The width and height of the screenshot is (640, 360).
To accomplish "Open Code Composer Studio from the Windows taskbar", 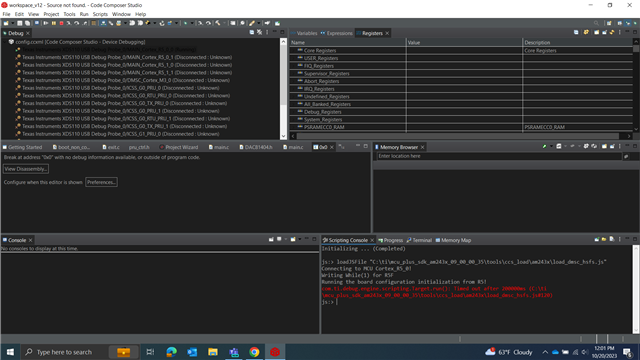I will [275, 352].
